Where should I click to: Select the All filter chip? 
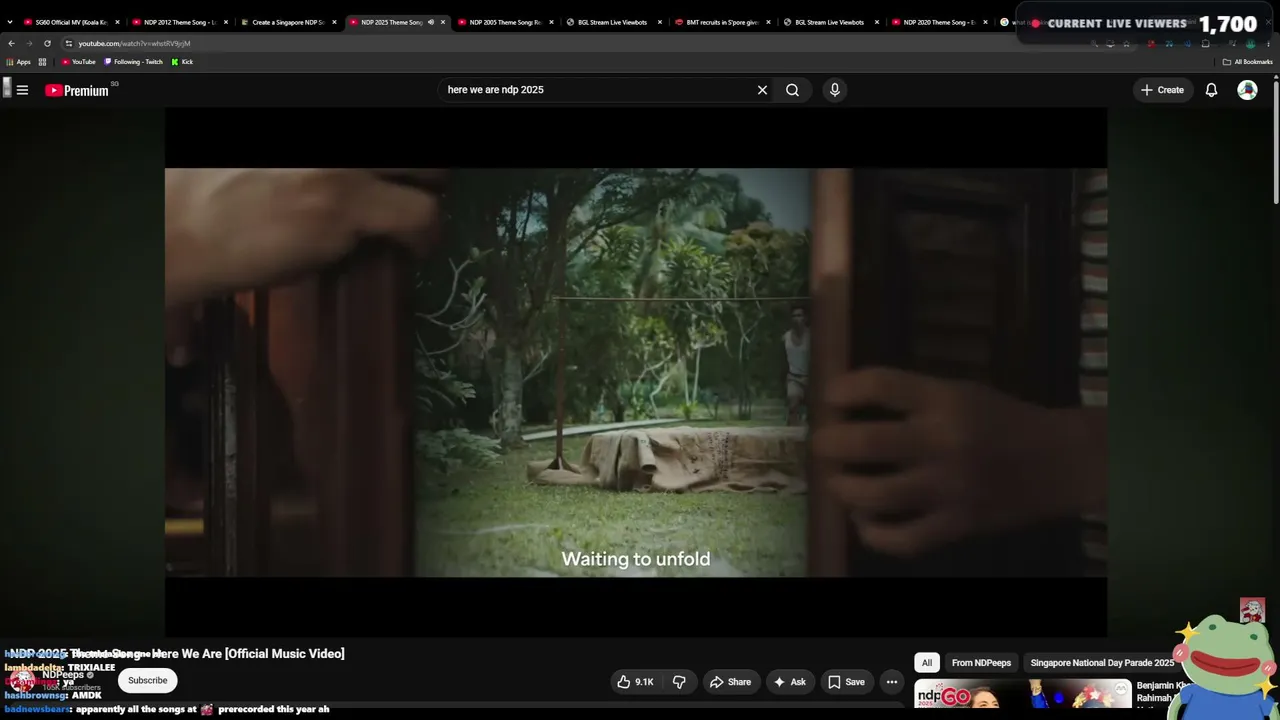tap(927, 663)
